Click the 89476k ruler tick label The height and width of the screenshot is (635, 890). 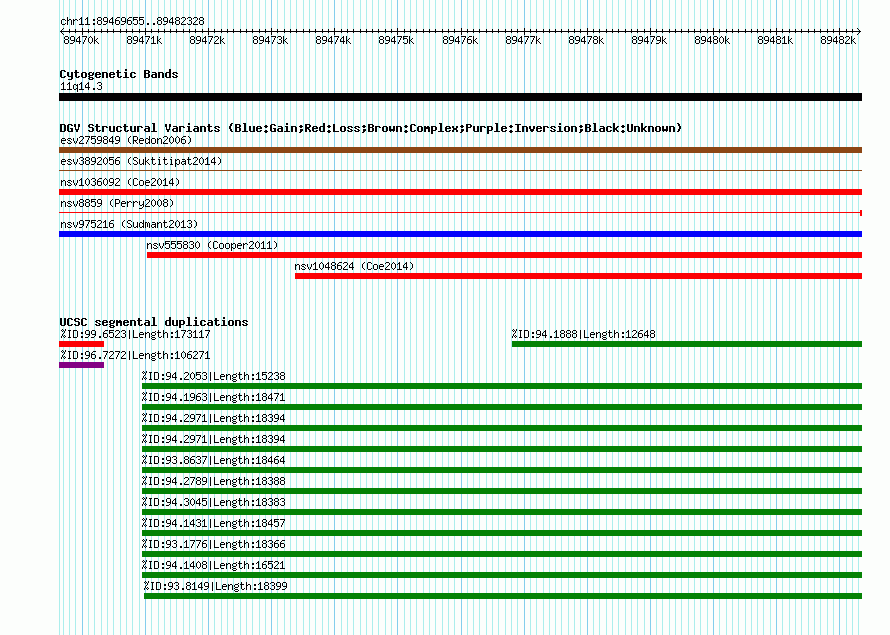click(460, 40)
